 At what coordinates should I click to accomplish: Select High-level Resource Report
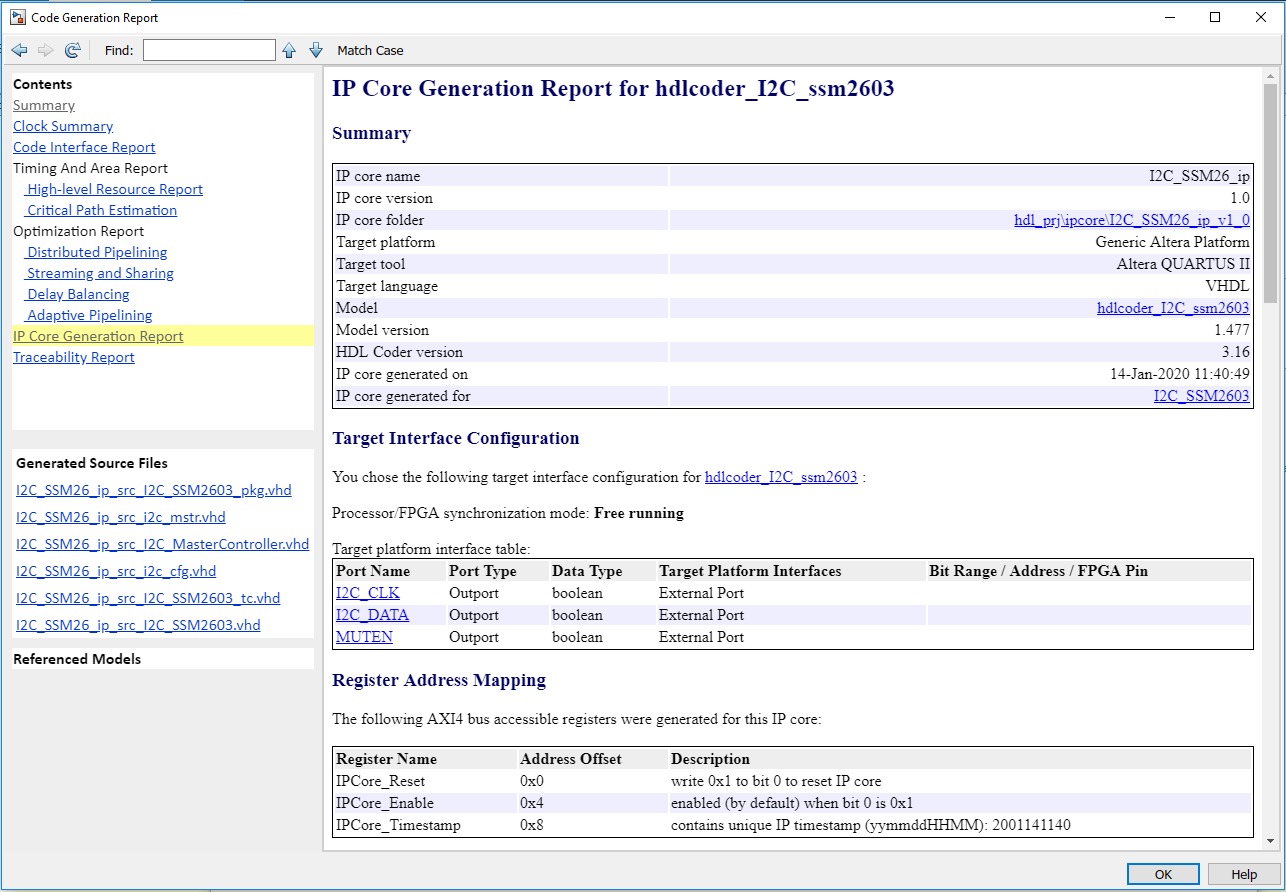click(x=115, y=189)
